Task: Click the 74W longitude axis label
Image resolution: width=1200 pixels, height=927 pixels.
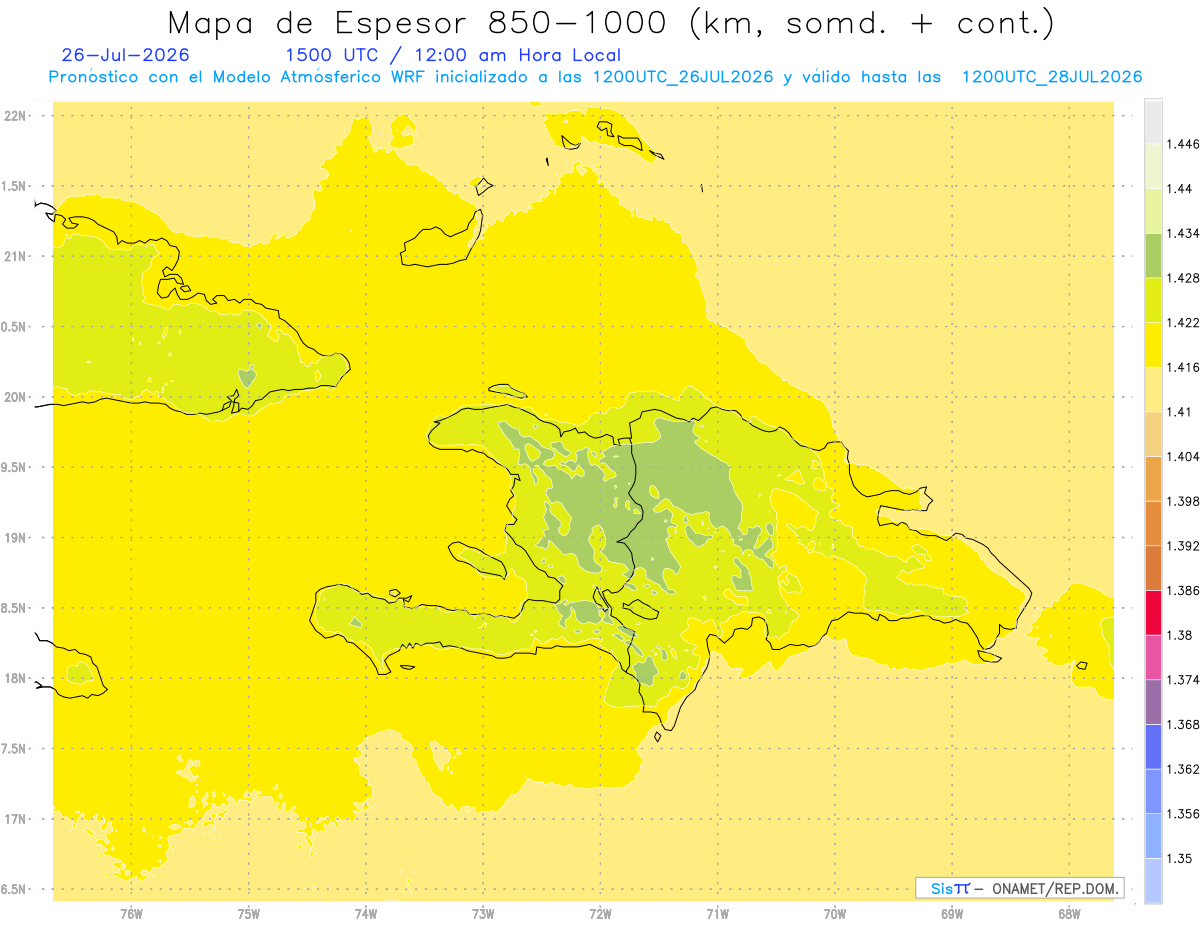Action: tap(365, 913)
